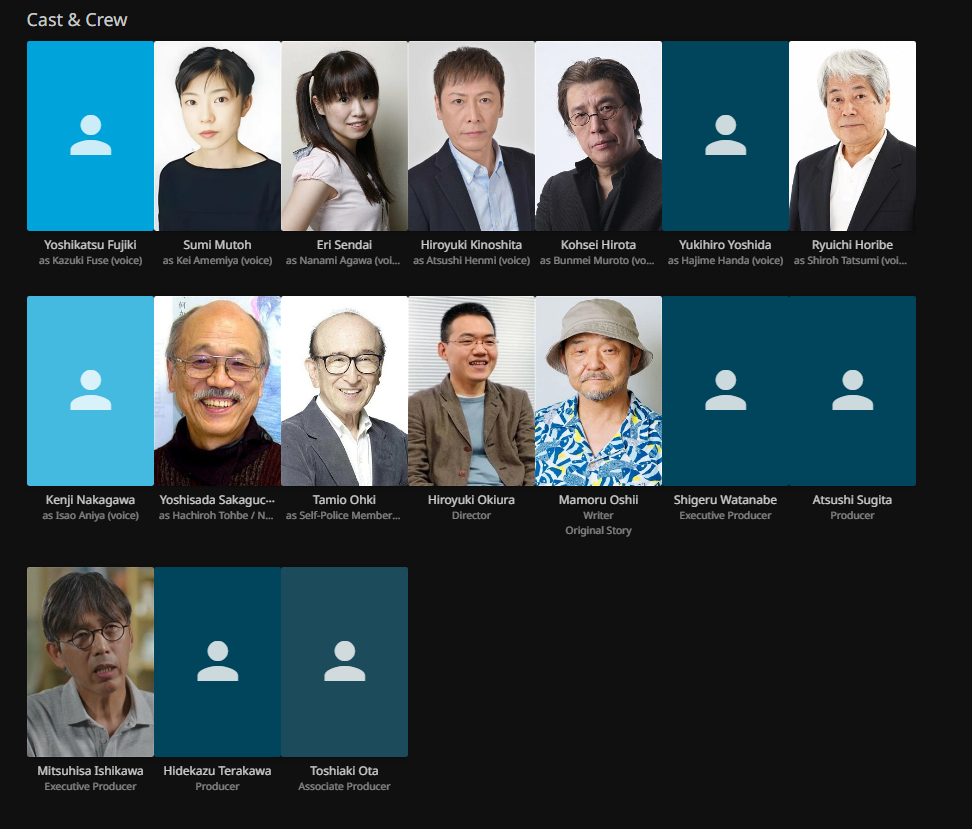Select Kenji Nakagawa's placeholder person icon
Screen dimensions: 972x829
click(x=90, y=391)
